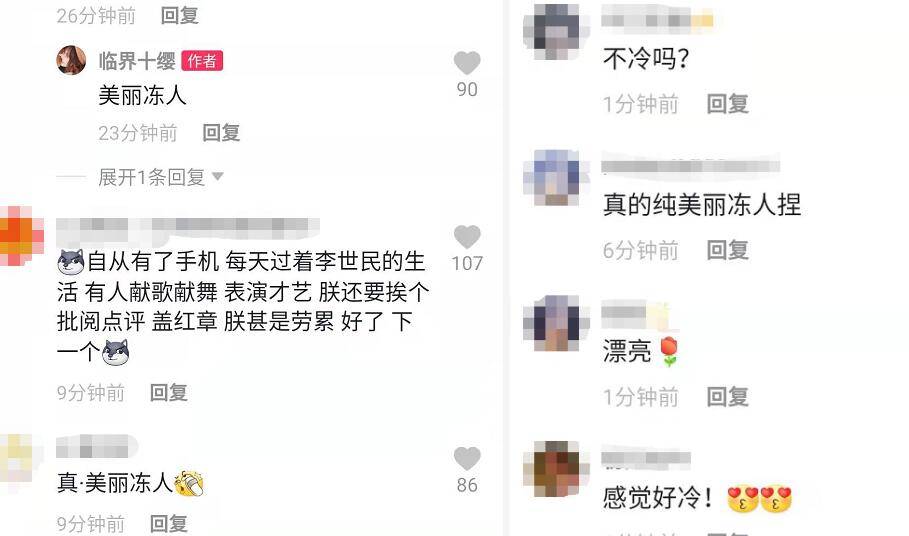Reply to the 不冷吗? comment
This screenshot has height=536, width=909.
coord(728,104)
